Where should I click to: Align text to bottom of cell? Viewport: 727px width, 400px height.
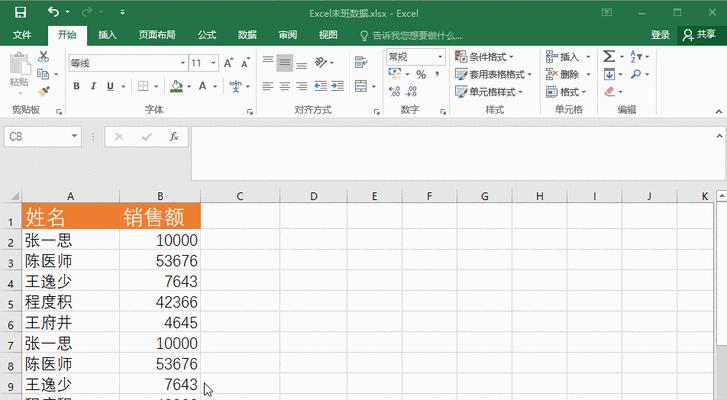[x=302, y=63]
